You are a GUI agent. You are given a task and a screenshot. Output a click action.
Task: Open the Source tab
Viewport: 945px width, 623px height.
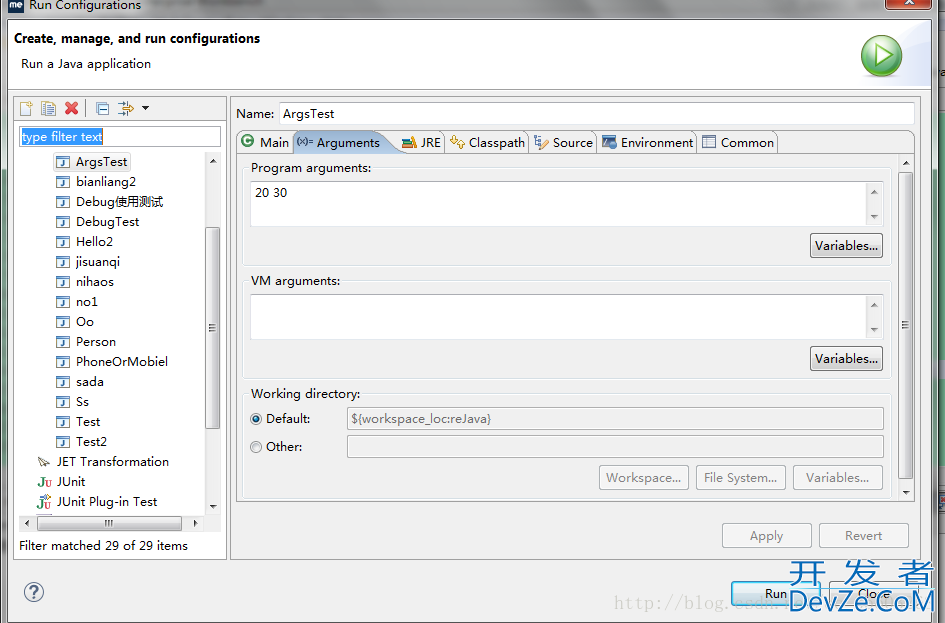click(x=563, y=142)
